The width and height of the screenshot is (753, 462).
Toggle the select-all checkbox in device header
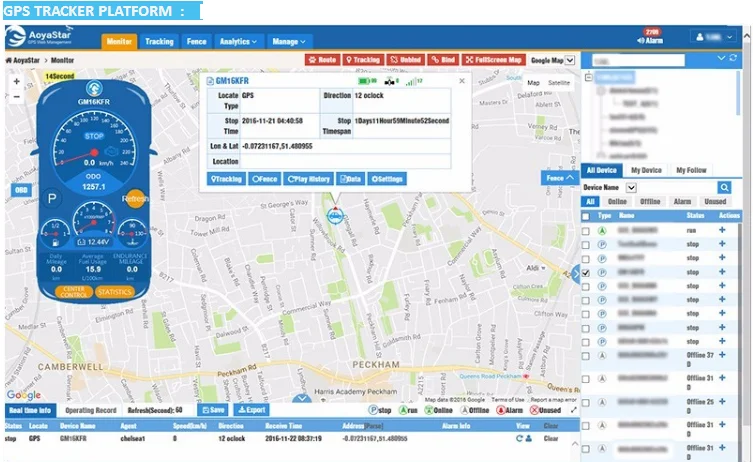pyautogui.click(x=587, y=215)
